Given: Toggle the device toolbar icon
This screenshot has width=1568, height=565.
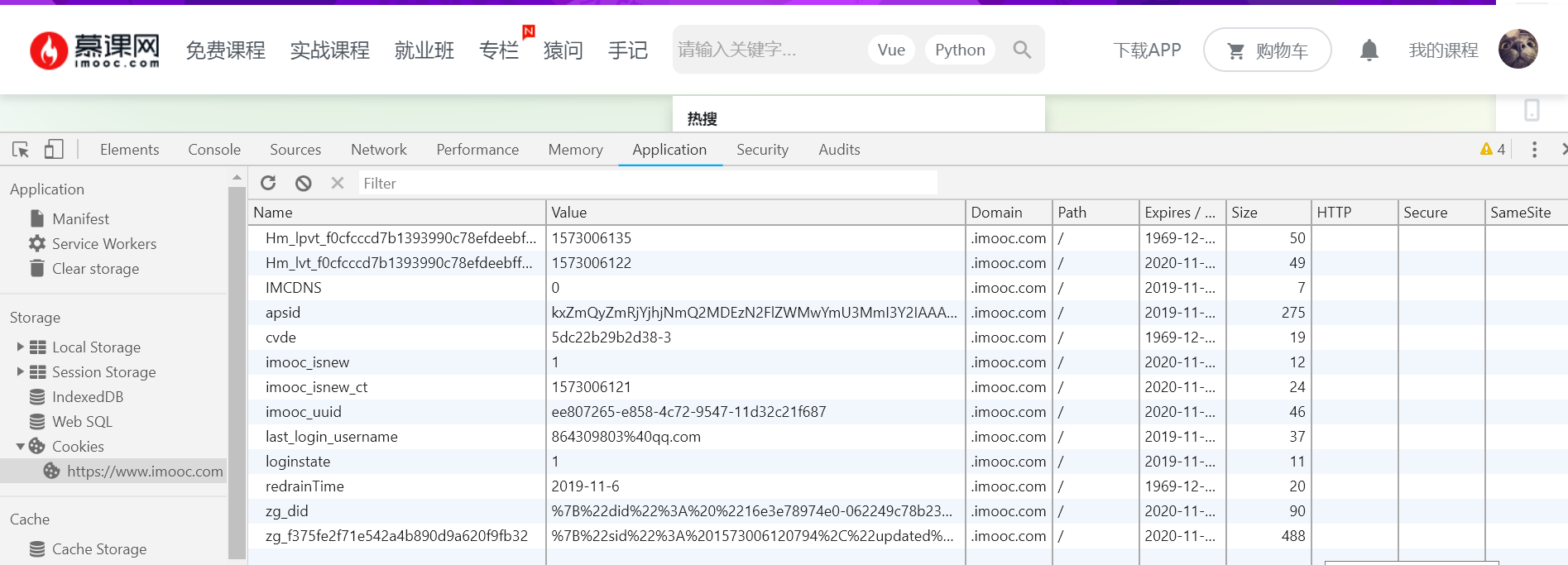Looking at the screenshot, I should point(54,149).
